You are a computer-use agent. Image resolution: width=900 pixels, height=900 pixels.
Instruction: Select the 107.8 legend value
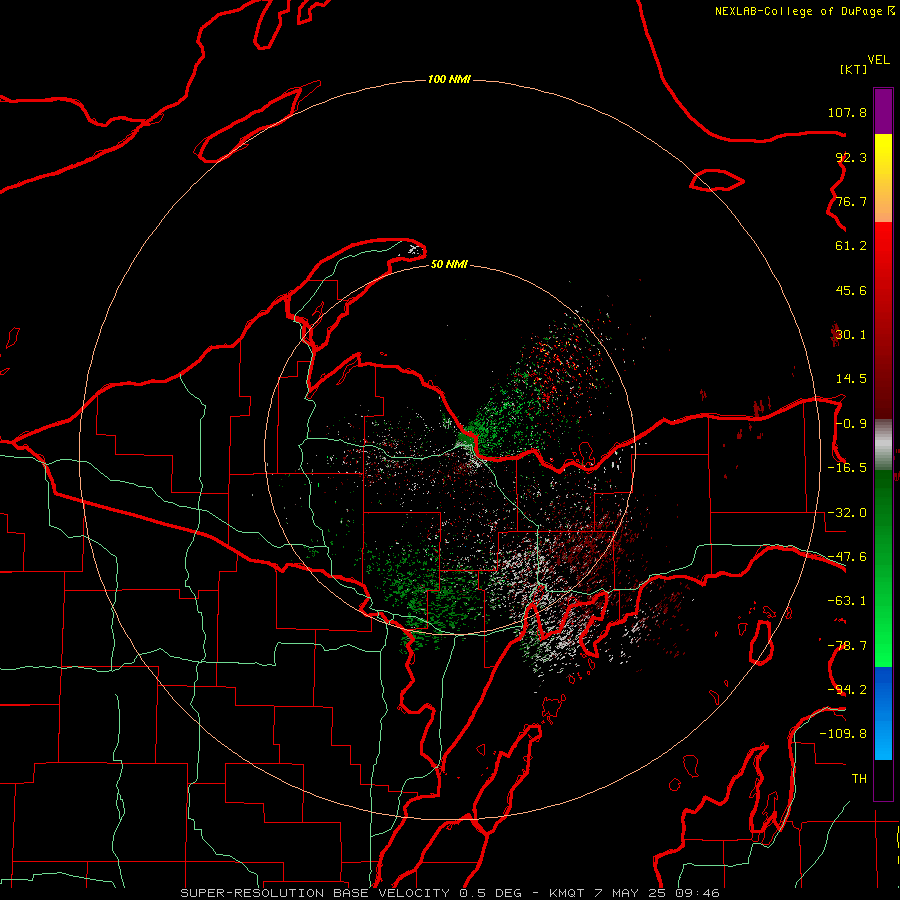(847, 112)
